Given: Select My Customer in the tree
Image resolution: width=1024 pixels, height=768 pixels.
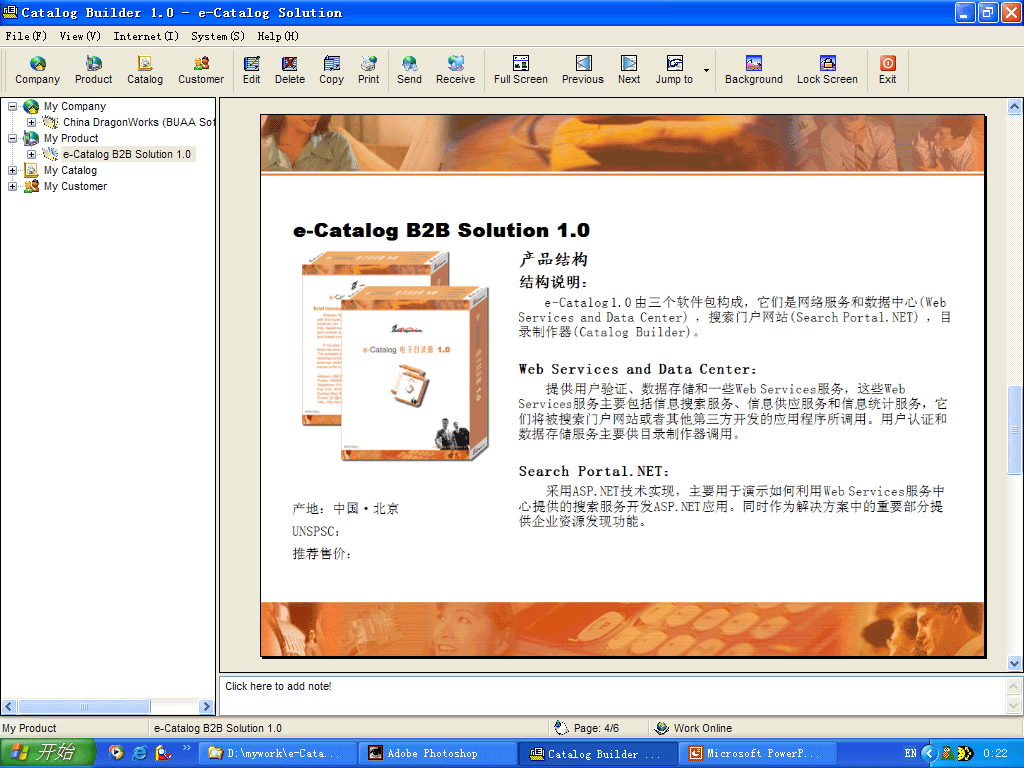Looking at the screenshot, I should pyautogui.click(x=75, y=186).
